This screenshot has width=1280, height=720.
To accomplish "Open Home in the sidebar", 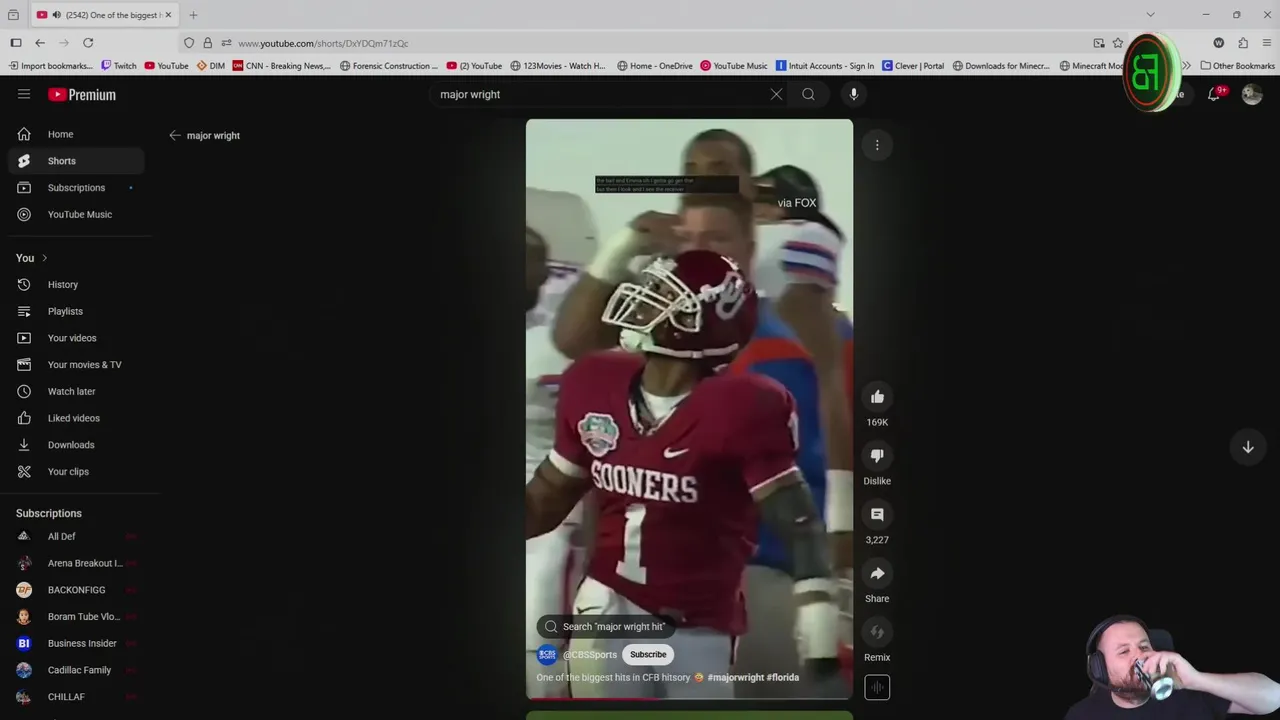I will coord(76,134).
